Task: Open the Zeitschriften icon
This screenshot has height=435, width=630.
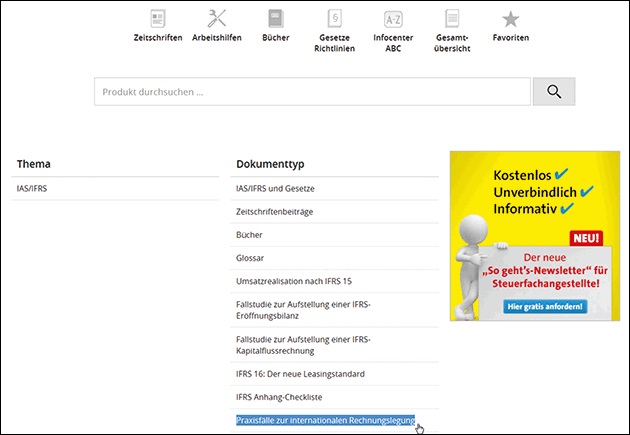Action: click(x=157, y=19)
